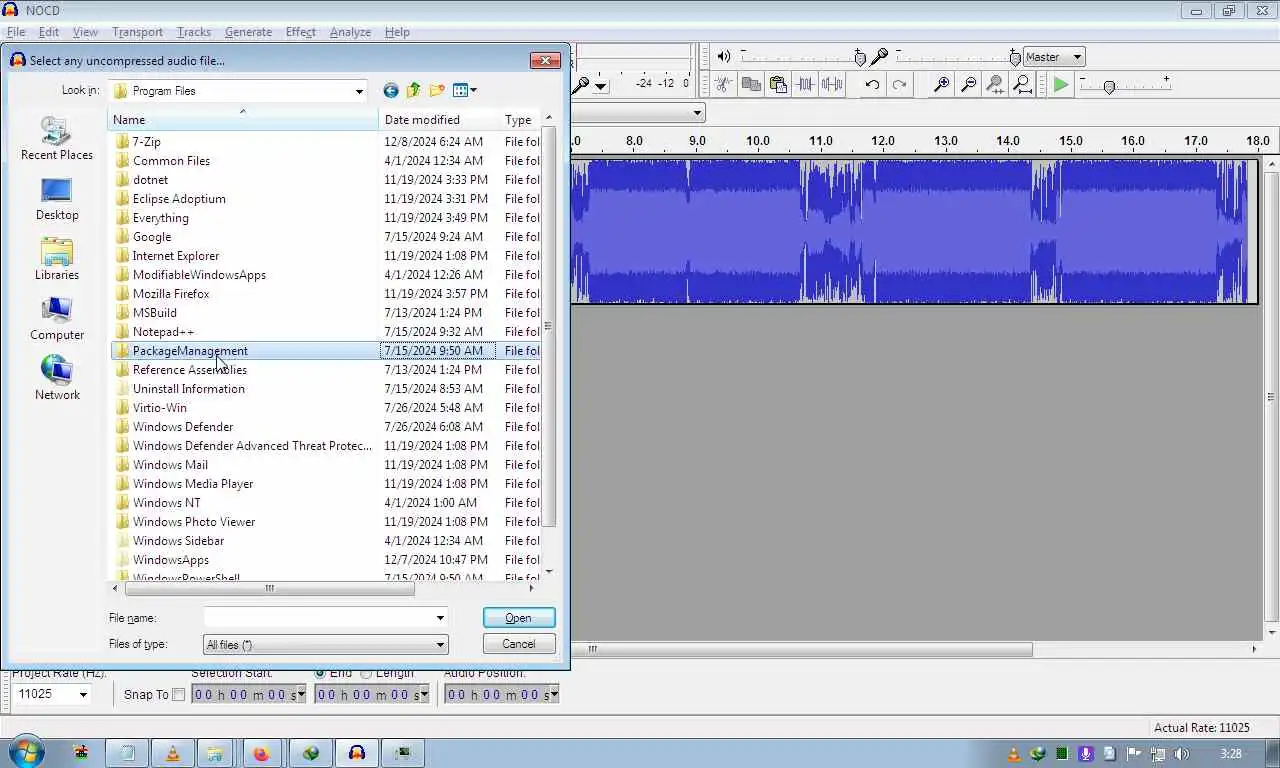Screen dimensions: 1280x768
Task: Adjust the input volume slider handle
Action: point(1015,58)
